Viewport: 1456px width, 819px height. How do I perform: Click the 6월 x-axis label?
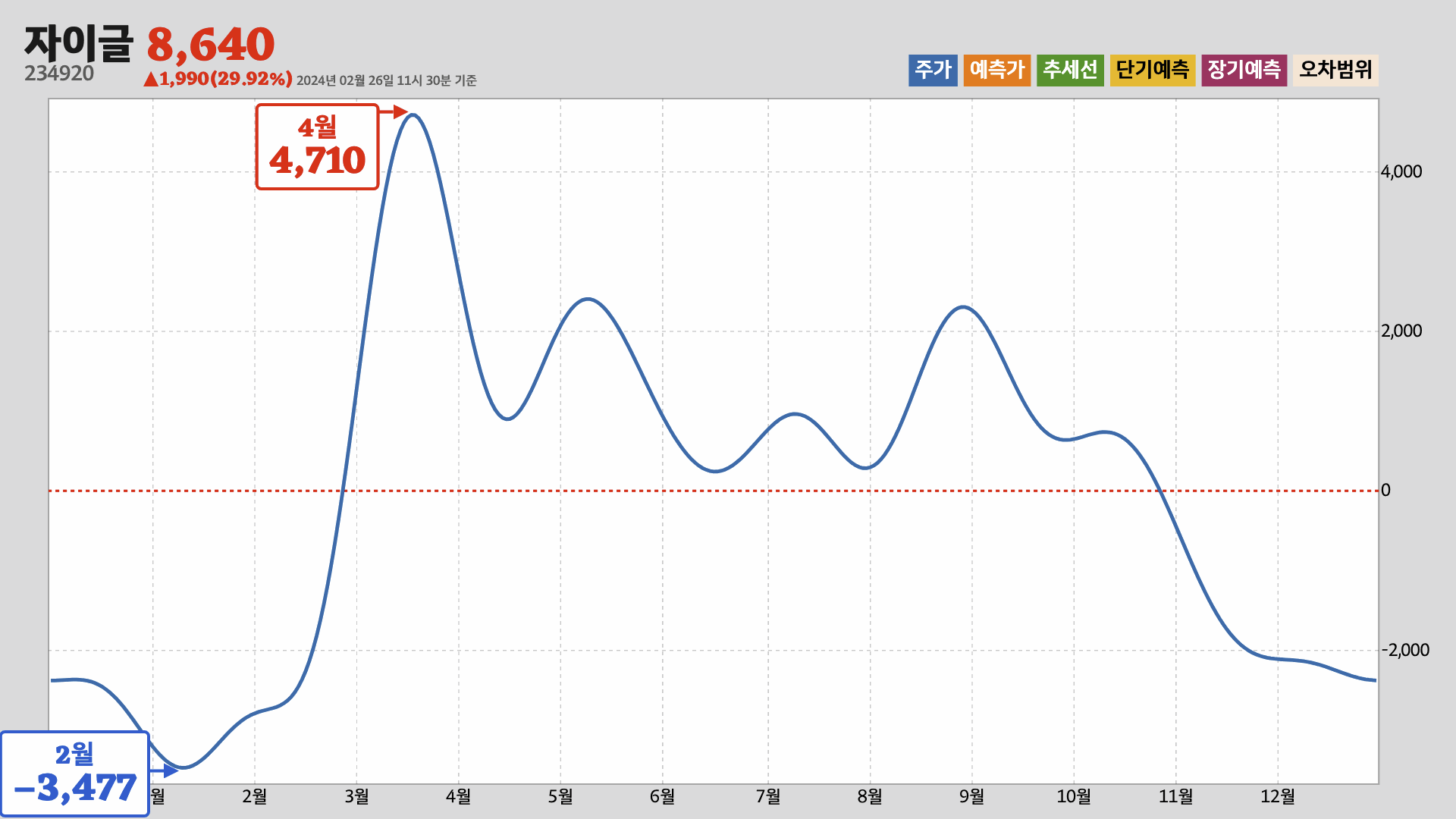662,796
